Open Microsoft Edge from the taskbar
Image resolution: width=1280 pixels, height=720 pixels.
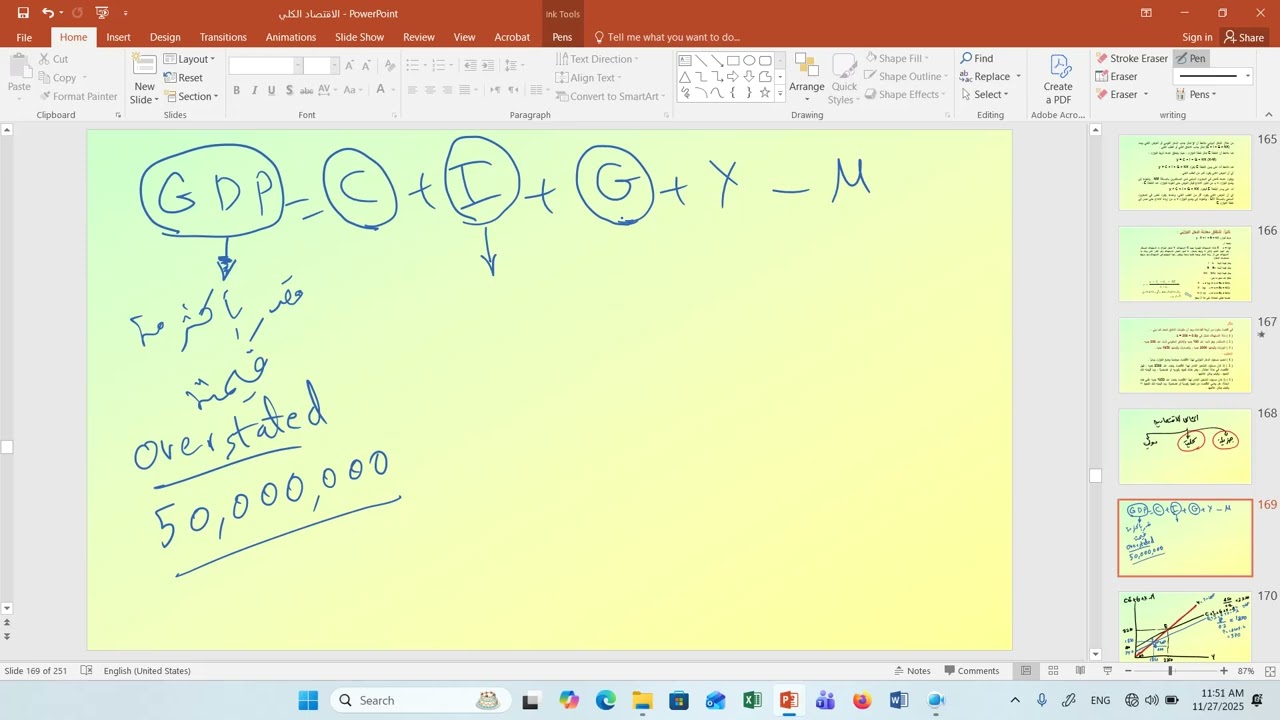606,700
